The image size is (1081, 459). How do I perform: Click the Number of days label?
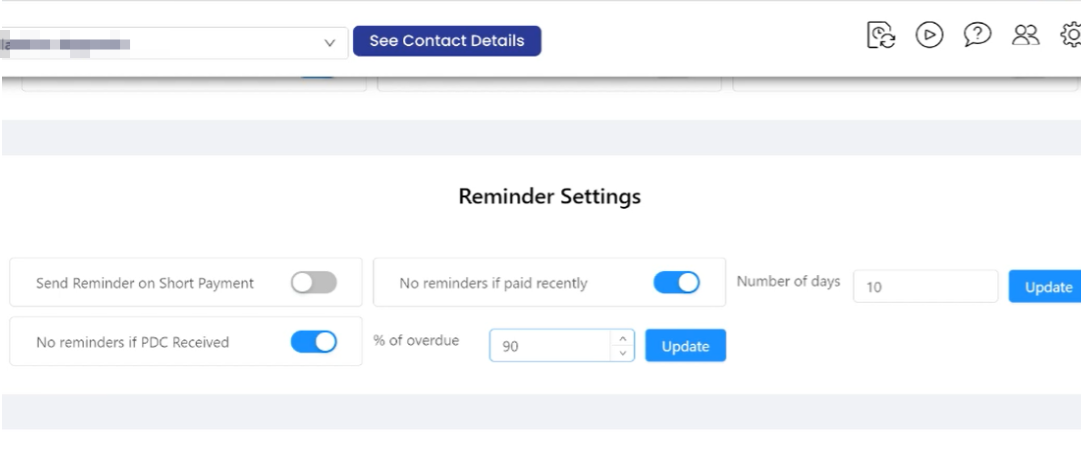click(x=789, y=281)
